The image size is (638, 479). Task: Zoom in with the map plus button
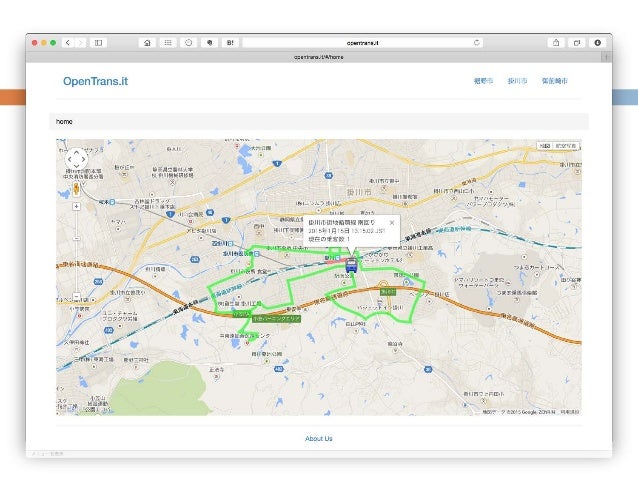pos(76,207)
